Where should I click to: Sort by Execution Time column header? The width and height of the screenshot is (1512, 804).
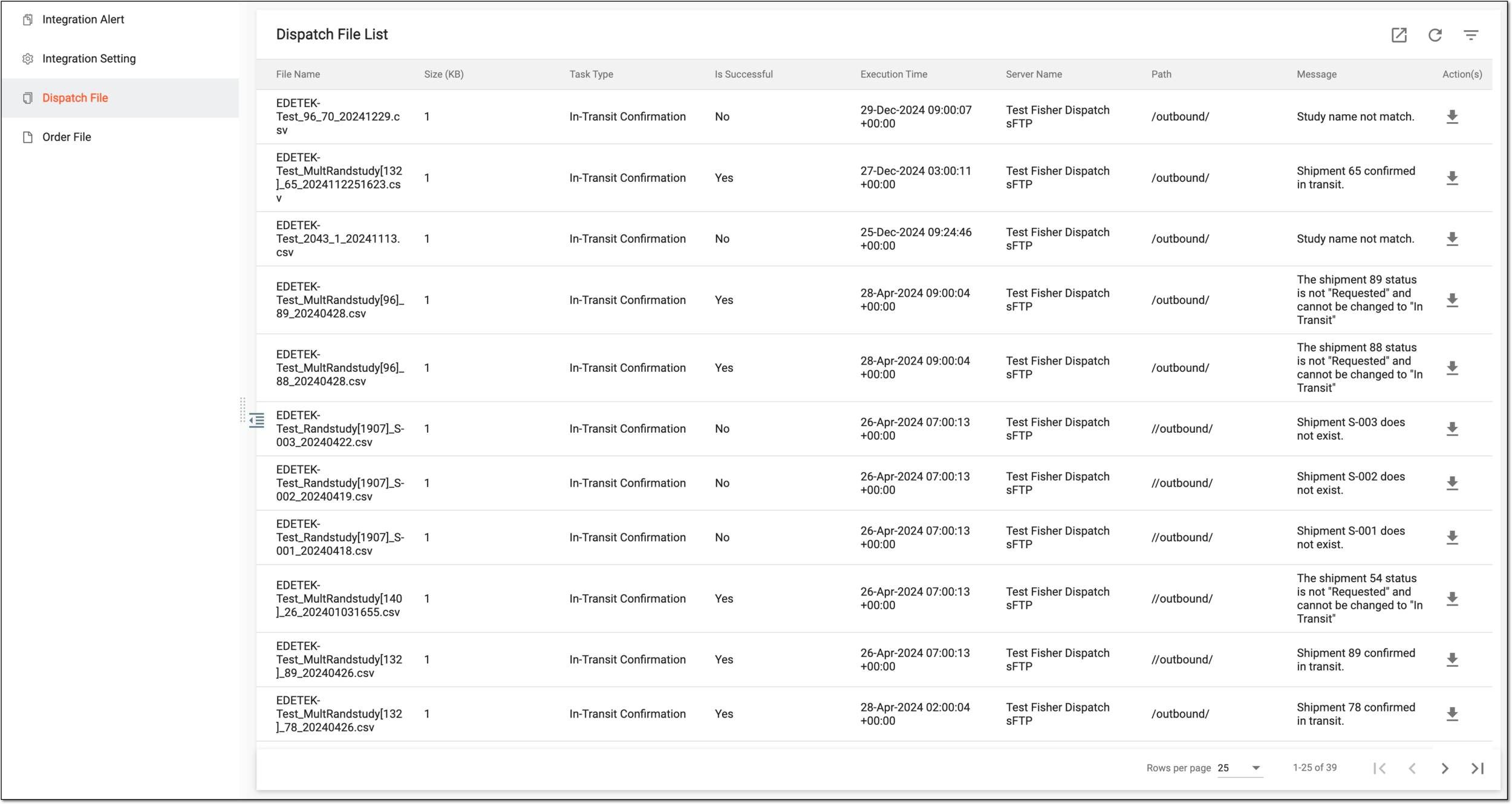click(894, 74)
